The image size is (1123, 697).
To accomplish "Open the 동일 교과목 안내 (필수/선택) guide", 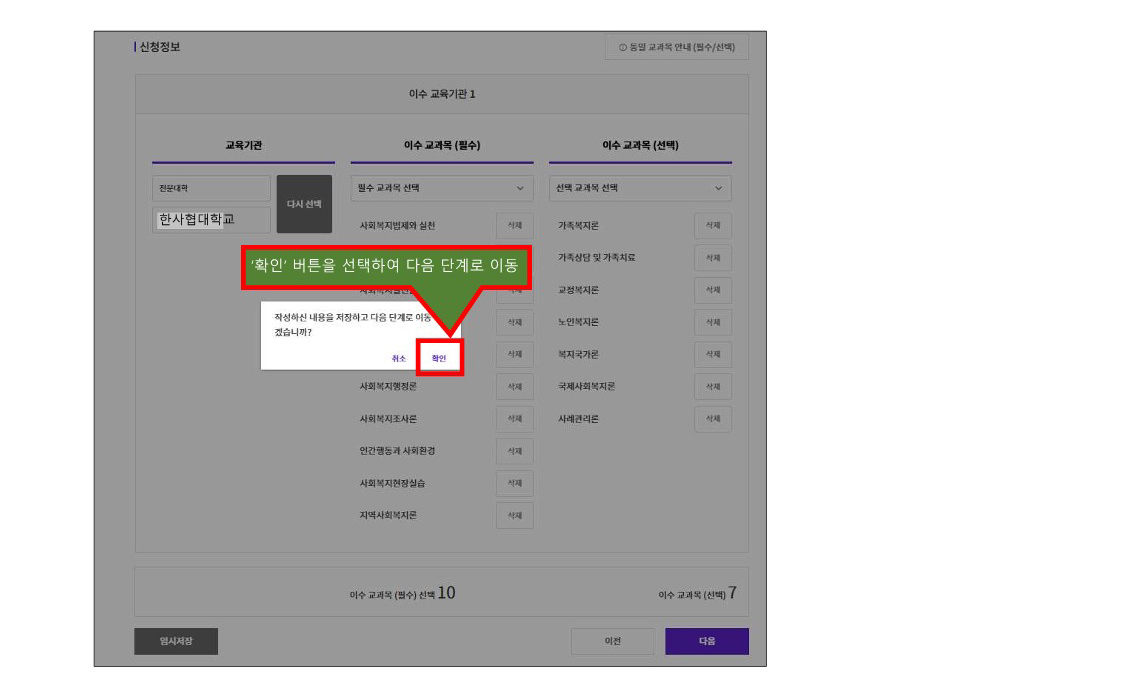I will (x=677, y=47).
